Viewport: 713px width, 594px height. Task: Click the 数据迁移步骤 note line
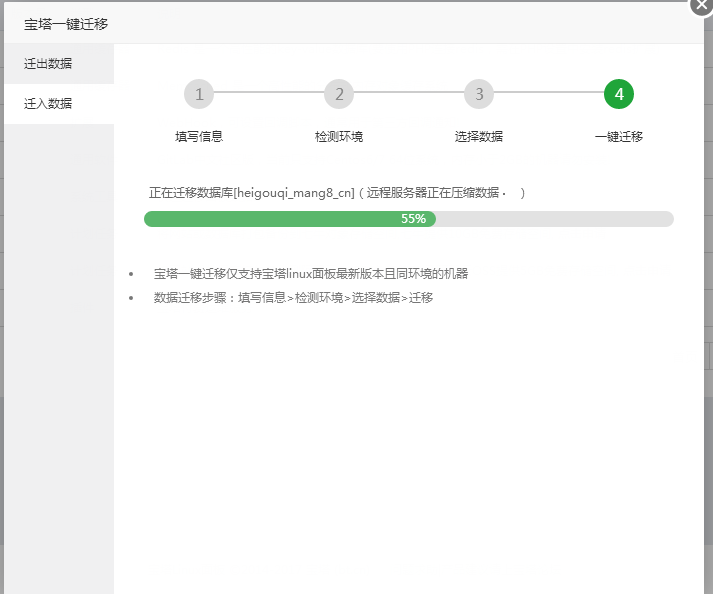click(x=293, y=298)
